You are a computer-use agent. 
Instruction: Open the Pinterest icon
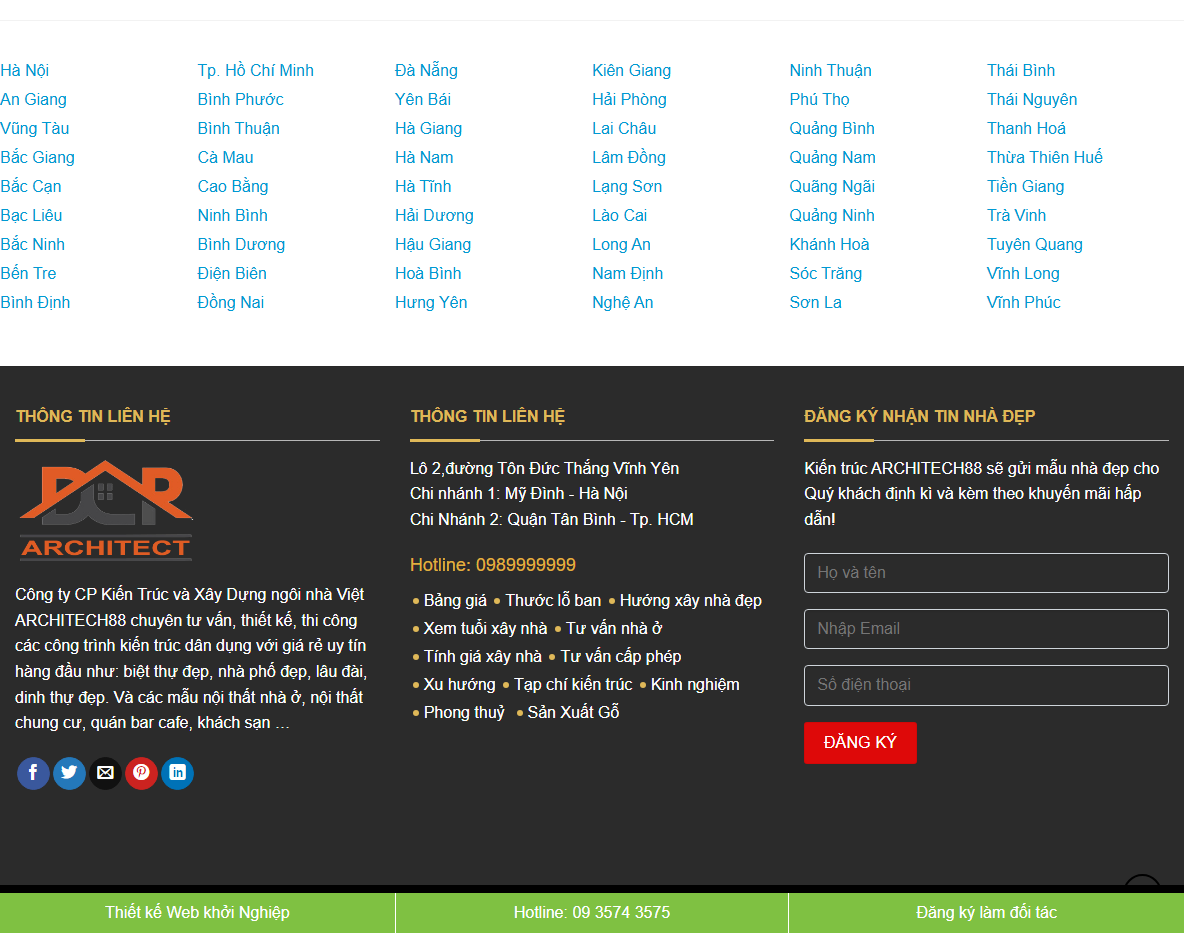coord(141,772)
